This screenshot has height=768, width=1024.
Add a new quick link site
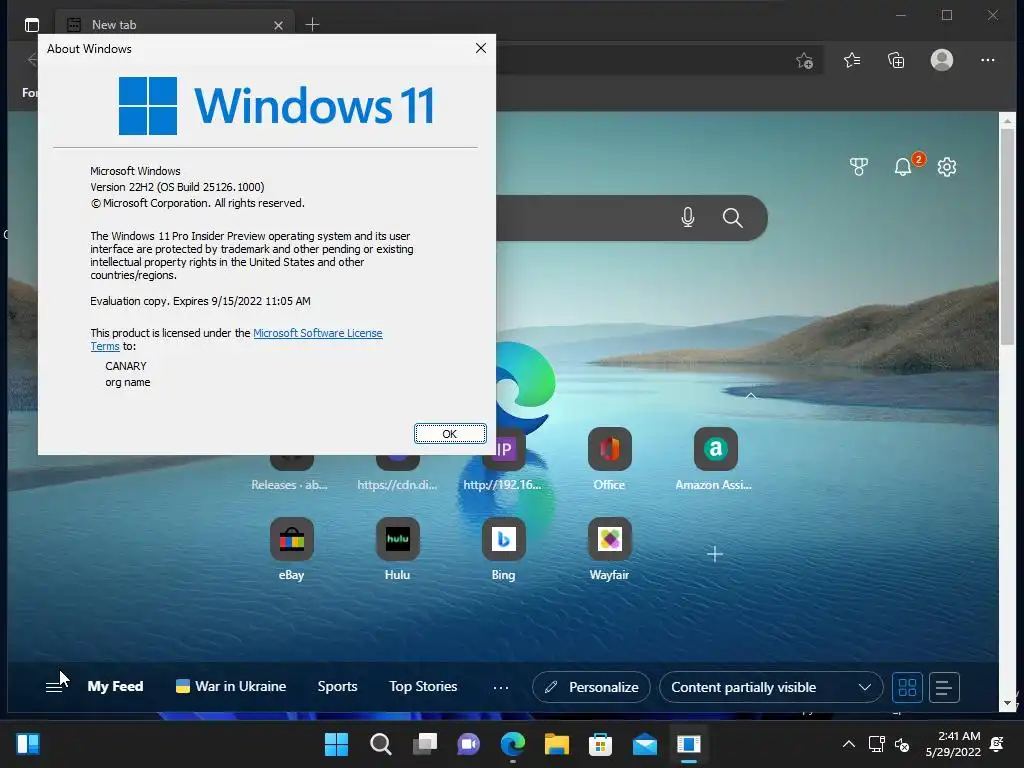[x=714, y=554]
